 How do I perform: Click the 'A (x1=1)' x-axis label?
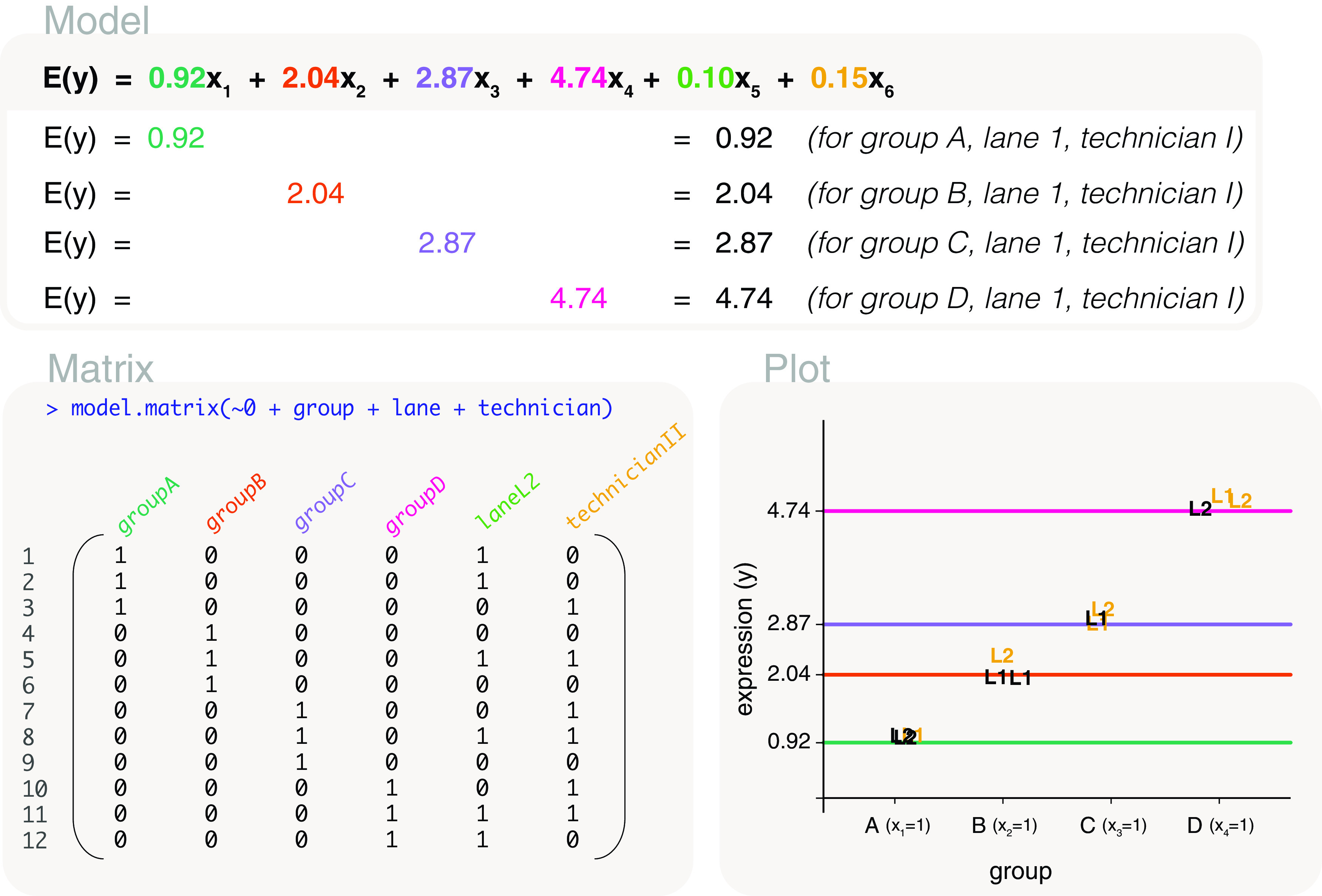point(897,825)
